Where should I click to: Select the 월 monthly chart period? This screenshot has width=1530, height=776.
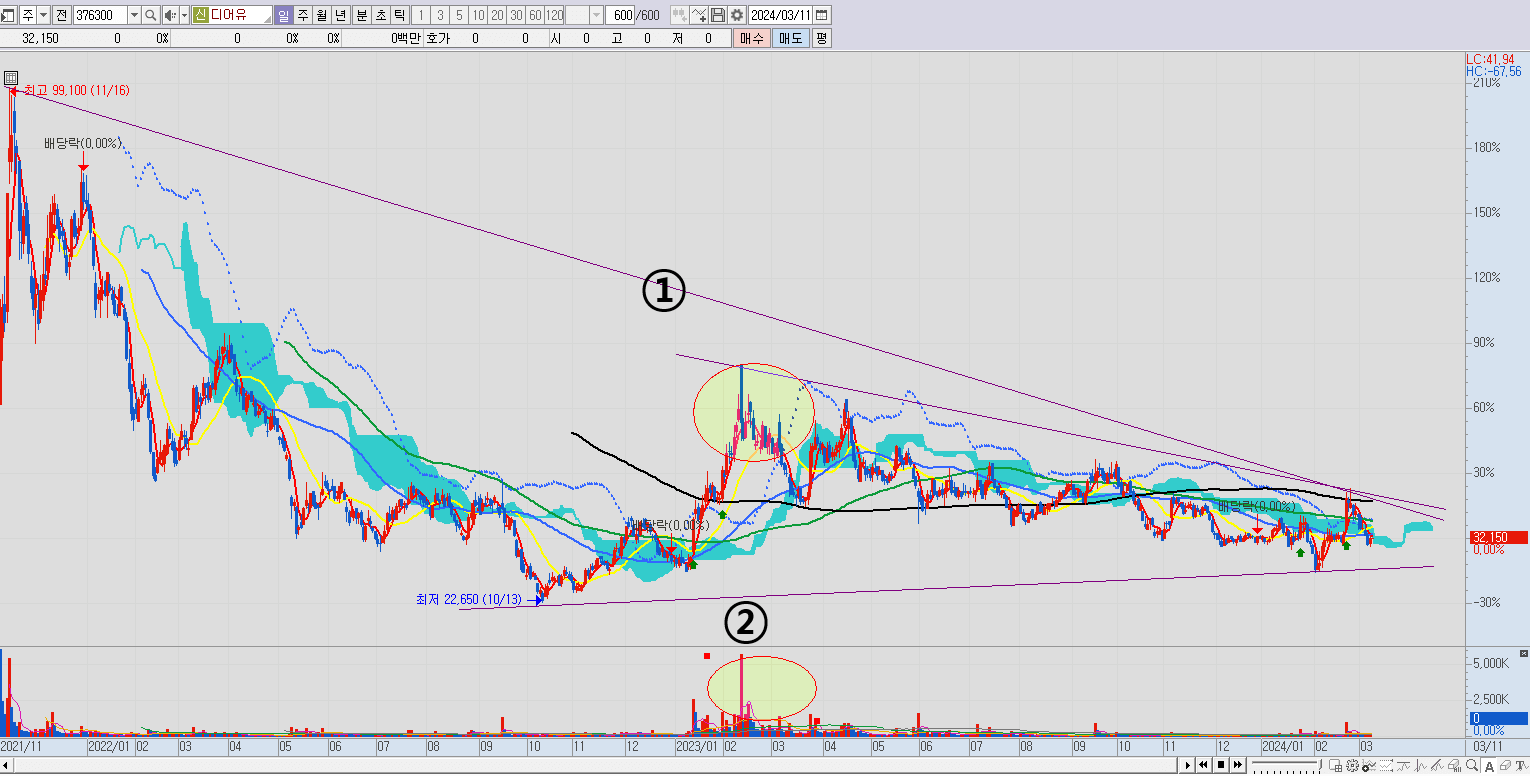coord(321,15)
